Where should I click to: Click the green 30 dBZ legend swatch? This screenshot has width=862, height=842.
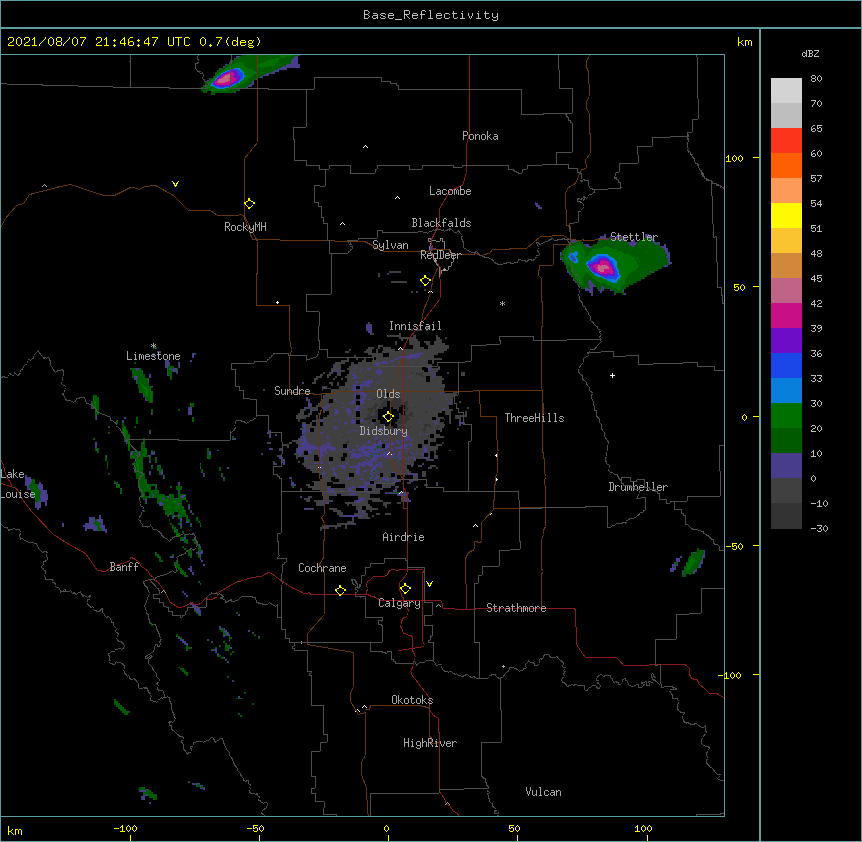(x=786, y=416)
